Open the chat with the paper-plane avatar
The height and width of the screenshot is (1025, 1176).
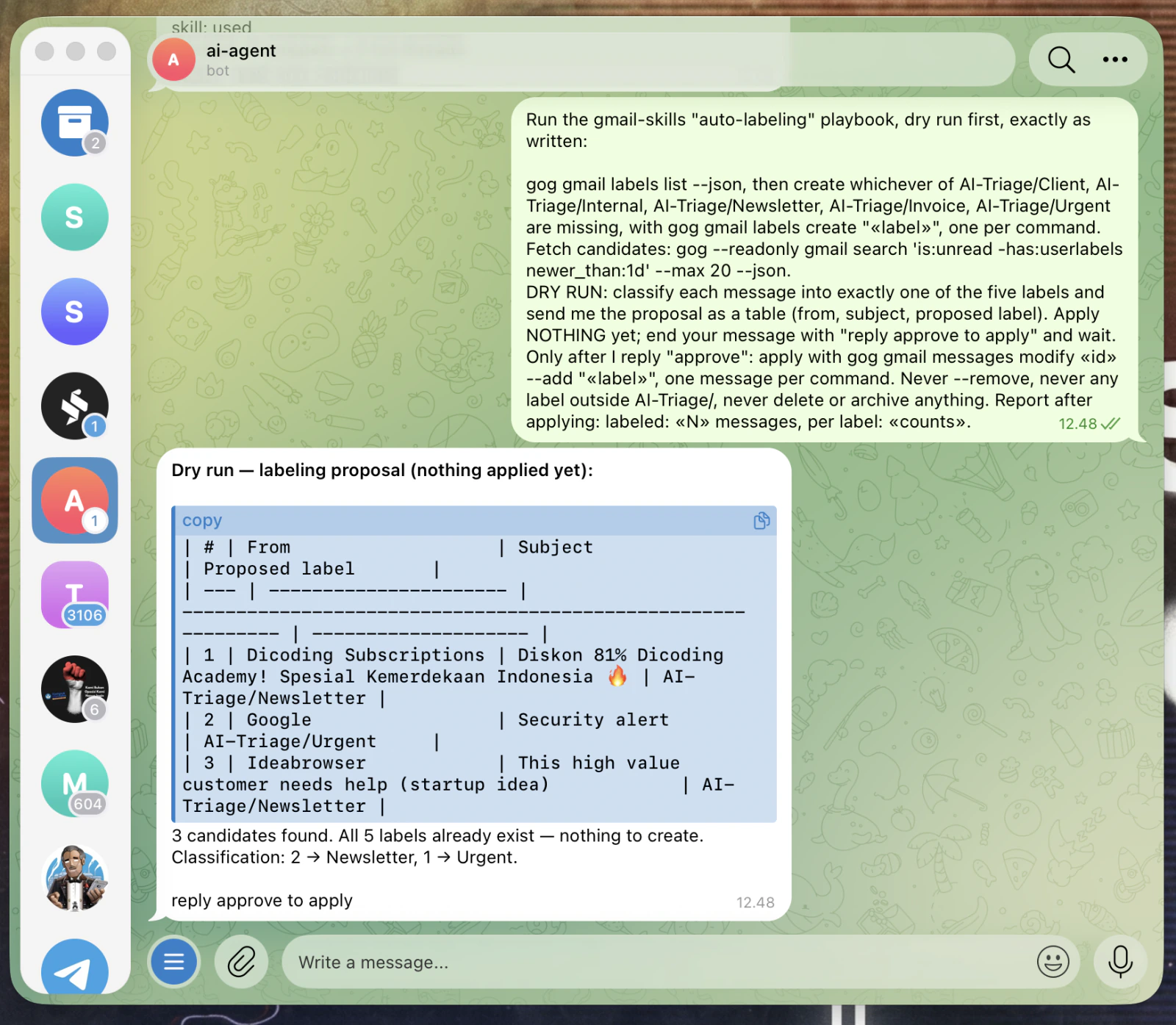[75, 968]
